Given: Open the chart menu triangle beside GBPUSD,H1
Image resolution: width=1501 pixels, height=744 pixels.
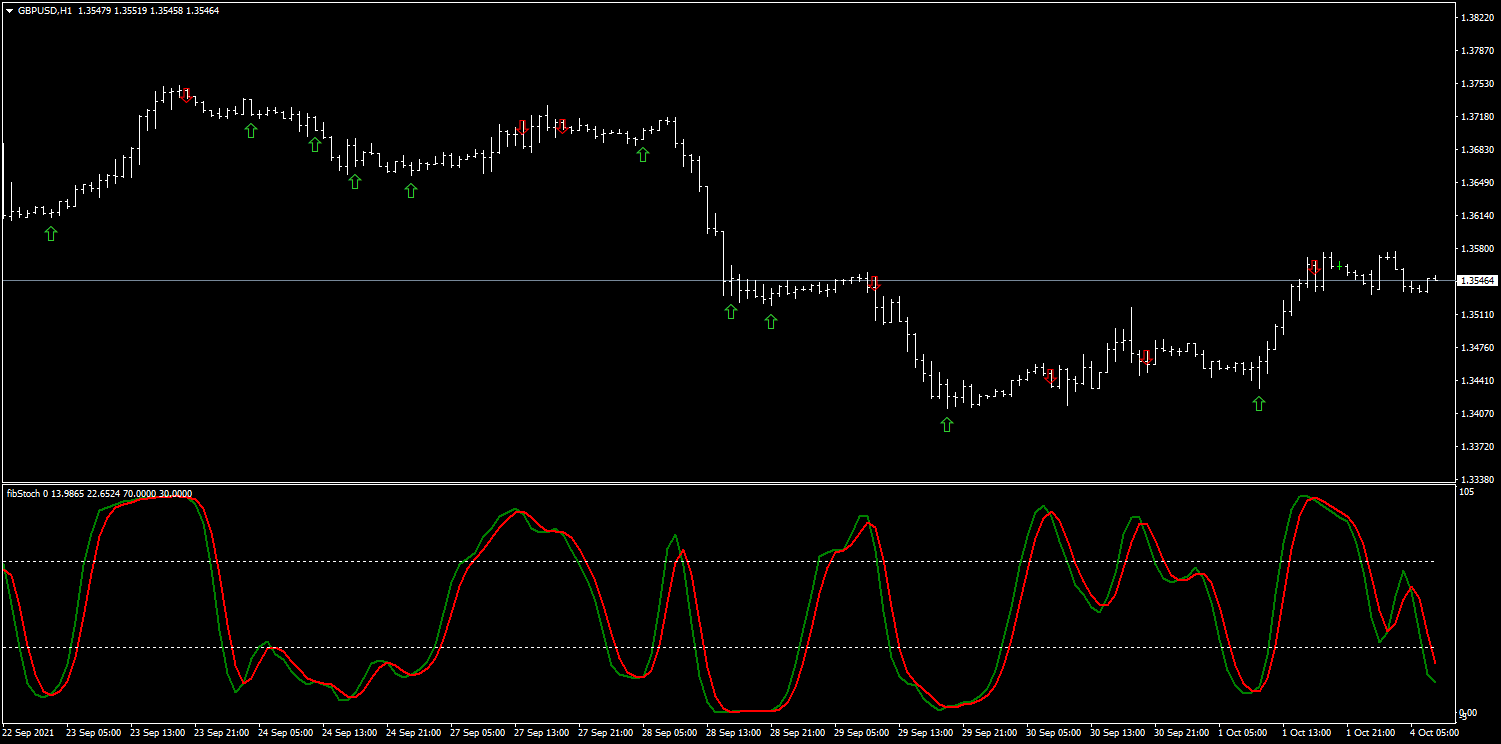Looking at the screenshot, I should pyautogui.click(x=9, y=10).
